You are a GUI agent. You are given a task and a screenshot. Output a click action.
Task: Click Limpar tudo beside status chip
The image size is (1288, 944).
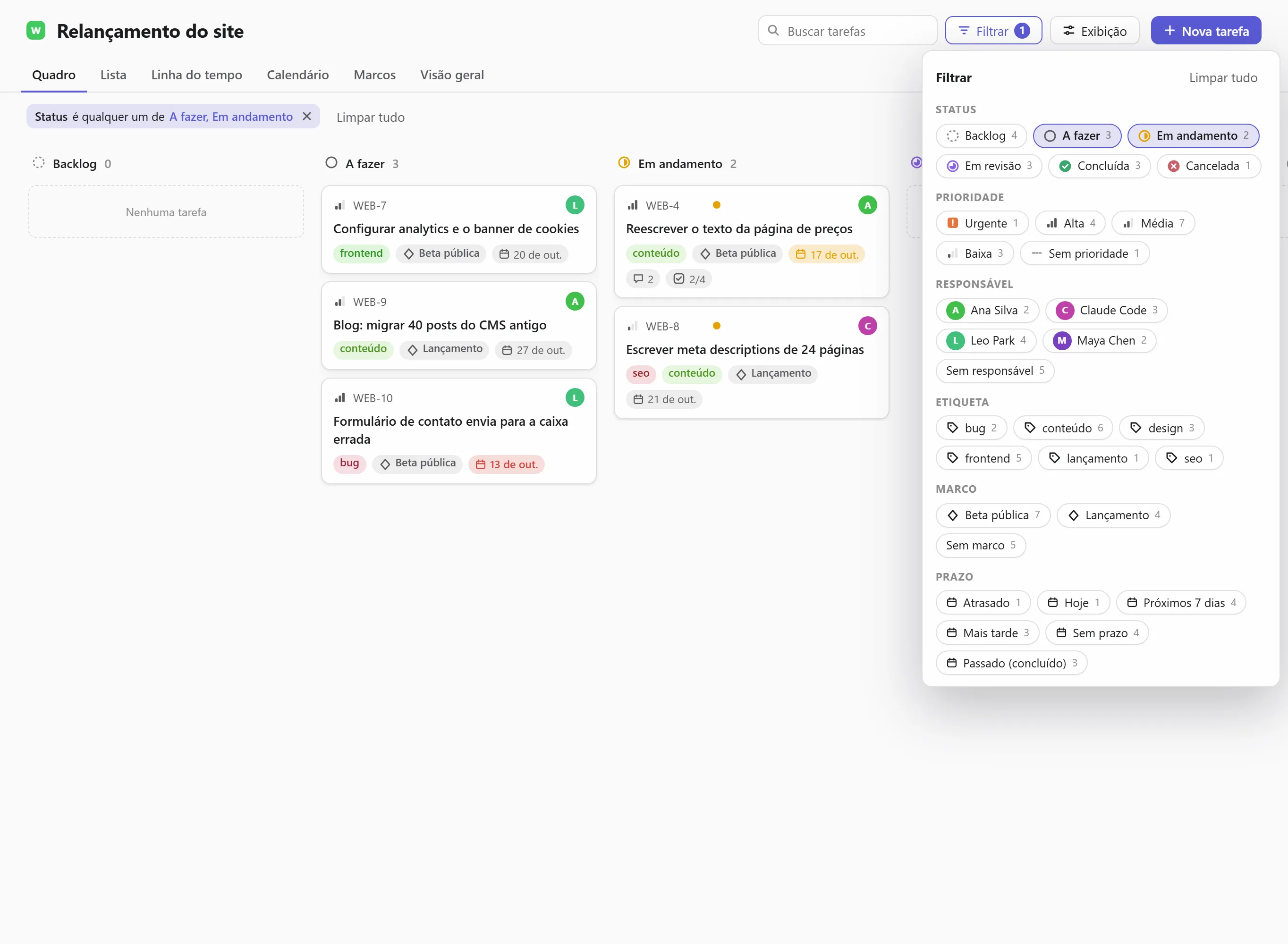[370, 117]
